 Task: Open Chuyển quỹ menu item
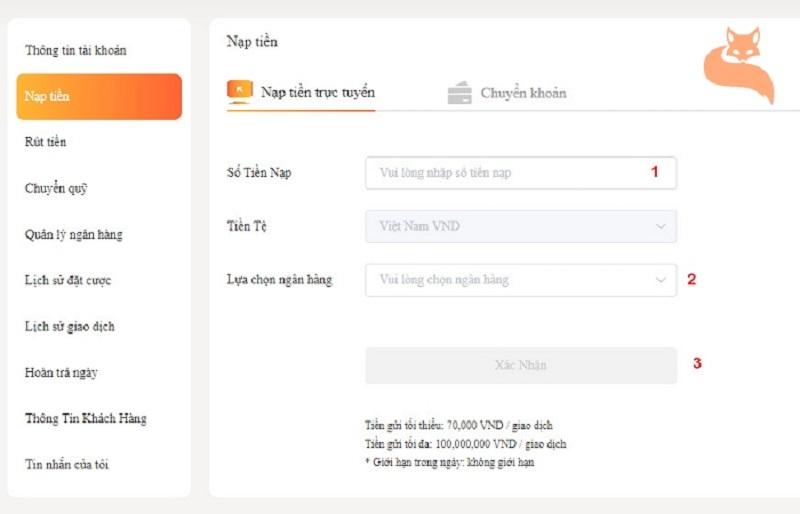coord(56,188)
